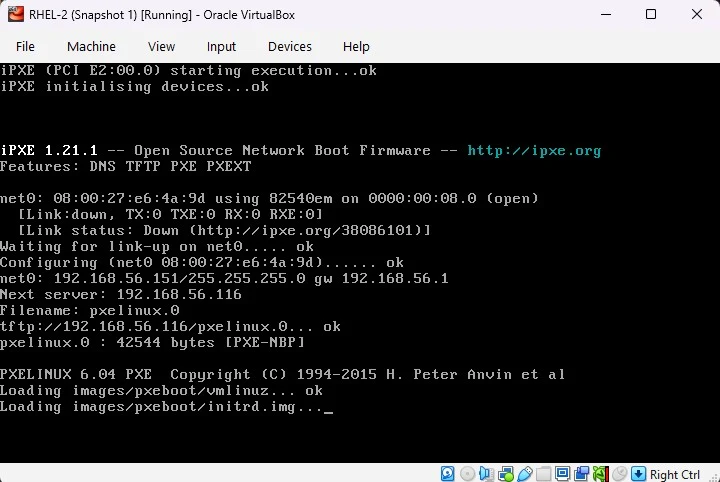Image resolution: width=720 pixels, height=482 pixels.
Task: Open the Input menu
Action: tap(221, 46)
